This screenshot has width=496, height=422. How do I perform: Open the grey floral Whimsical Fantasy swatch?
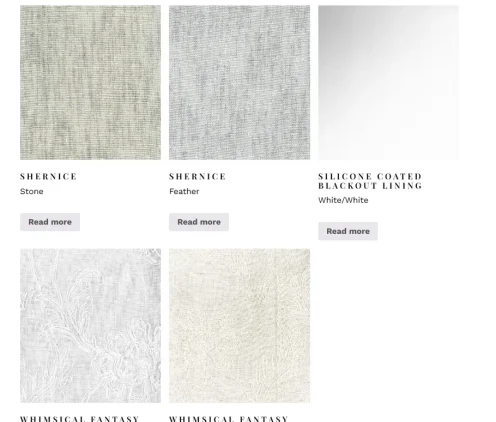coord(90,326)
